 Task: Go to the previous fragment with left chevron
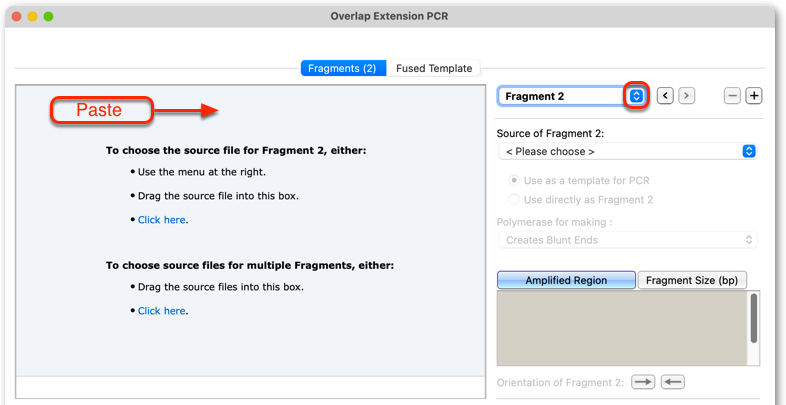(x=665, y=96)
